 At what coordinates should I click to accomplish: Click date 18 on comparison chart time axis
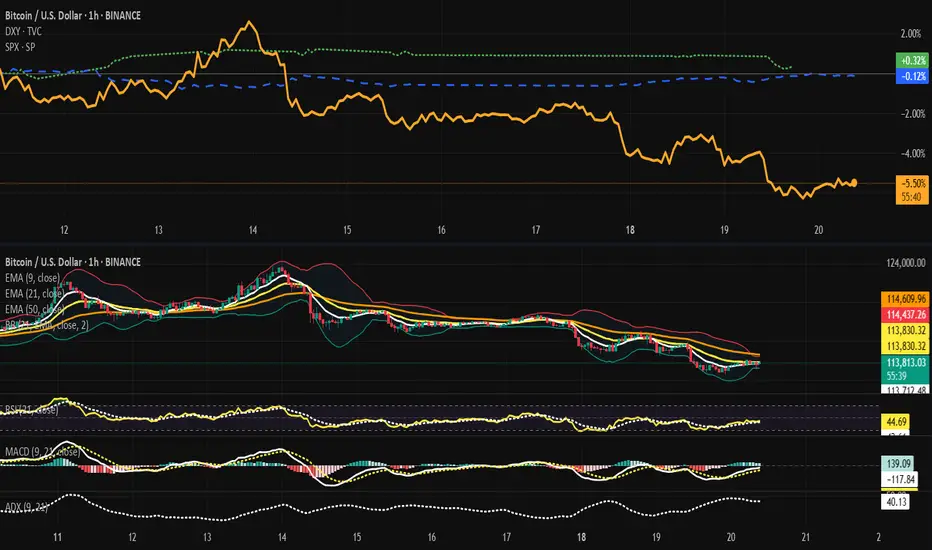click(629, 230)
